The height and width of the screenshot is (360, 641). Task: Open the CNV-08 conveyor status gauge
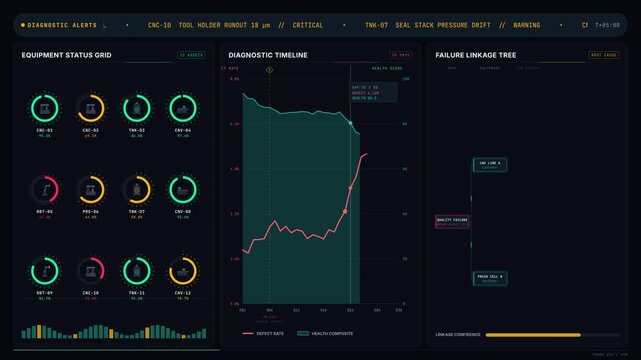coord(183,190)
